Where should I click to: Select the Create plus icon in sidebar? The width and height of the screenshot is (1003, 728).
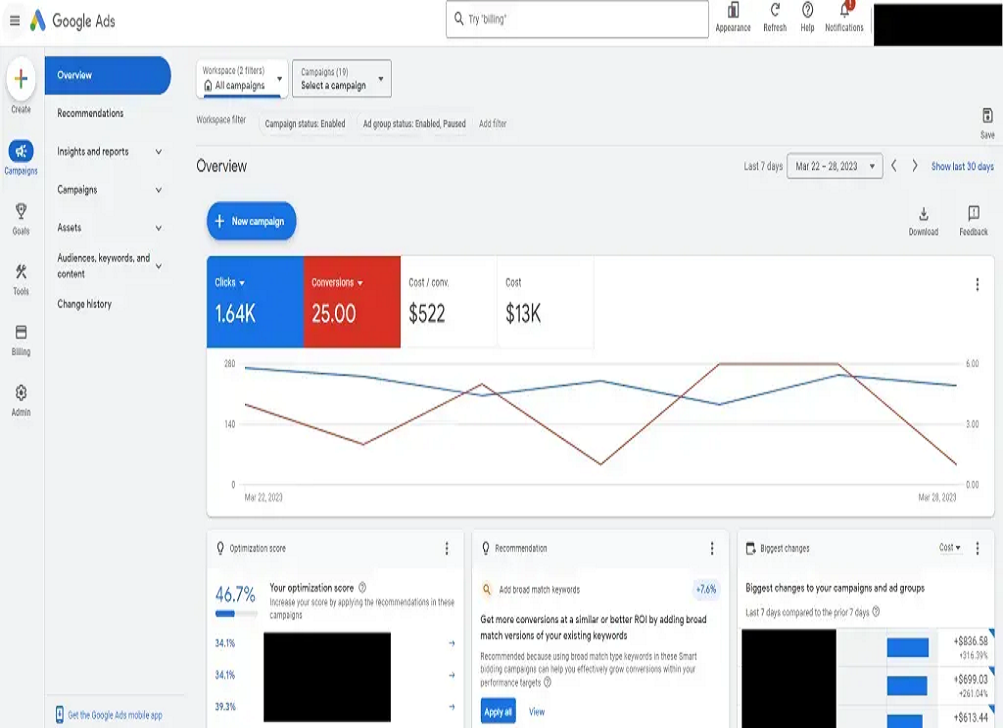click(x=20, y=76)
